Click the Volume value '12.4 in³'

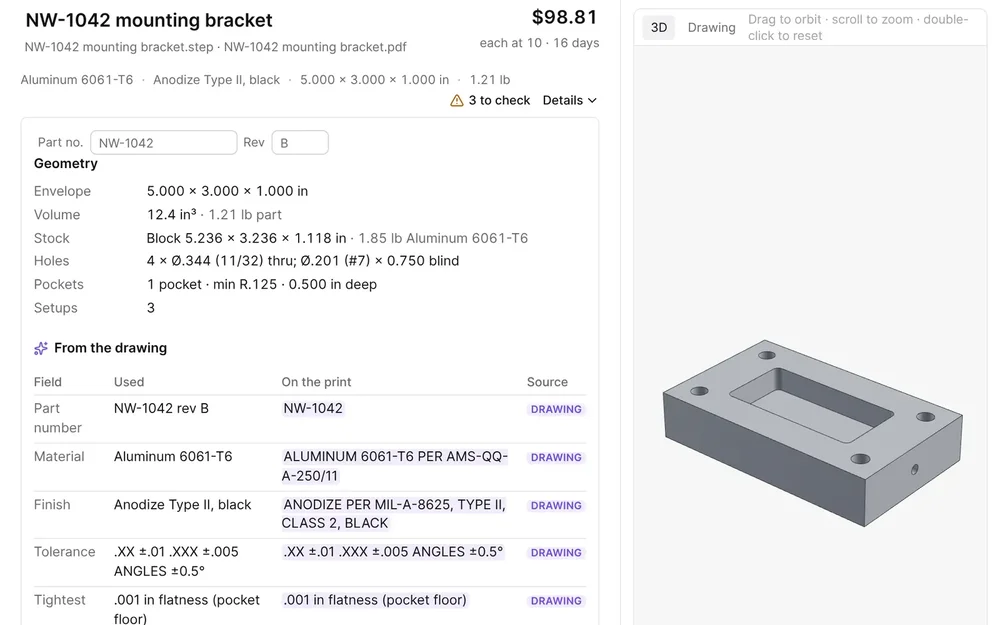[x=172, y=215]
